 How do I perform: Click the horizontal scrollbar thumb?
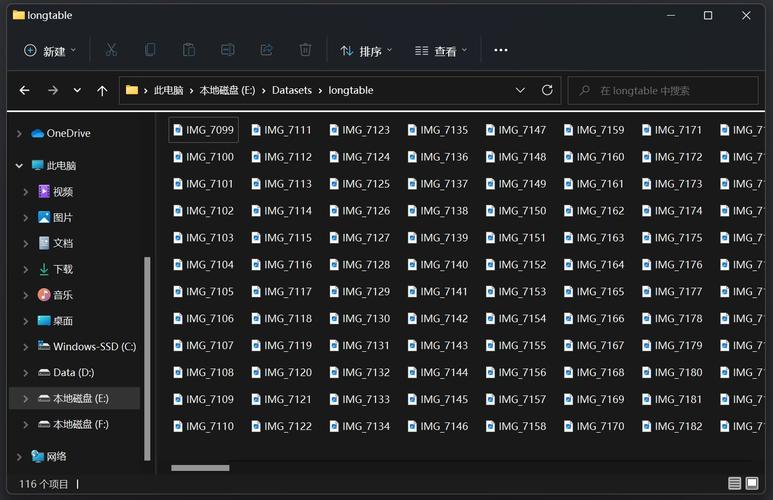[x=200, y=468]
